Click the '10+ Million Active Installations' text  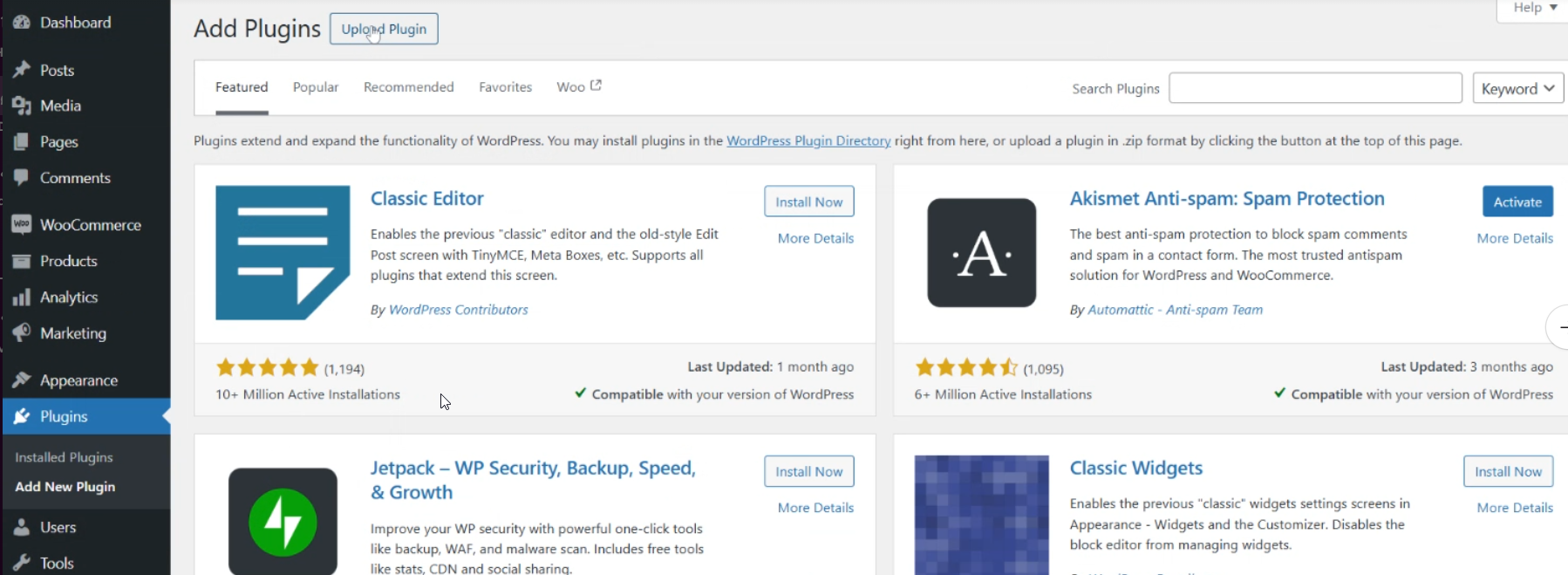coord(308,394)
